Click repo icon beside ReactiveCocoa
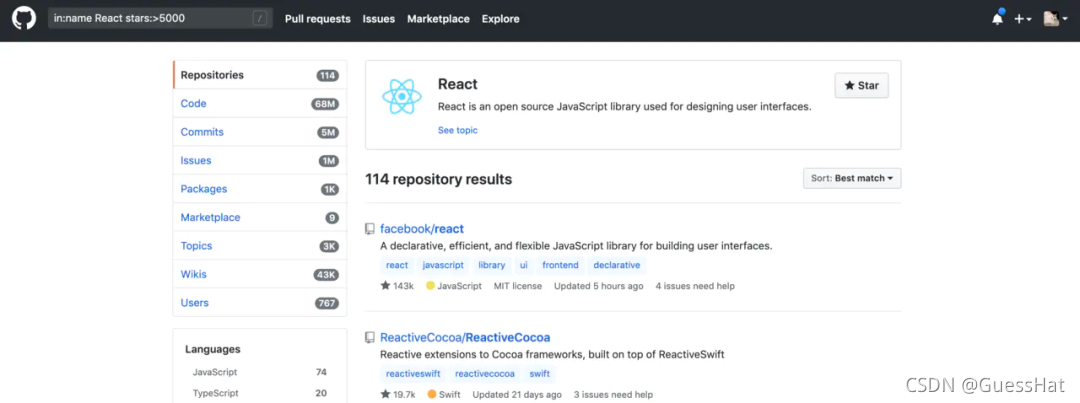Image resolution: width=1080 pixels, height=403 pixels. point(370,338)
